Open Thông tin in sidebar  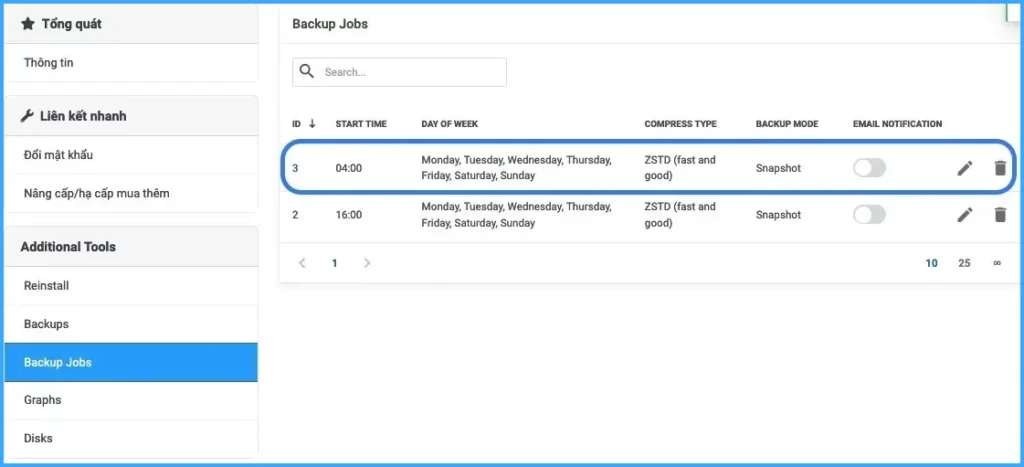tap(131, 63)
